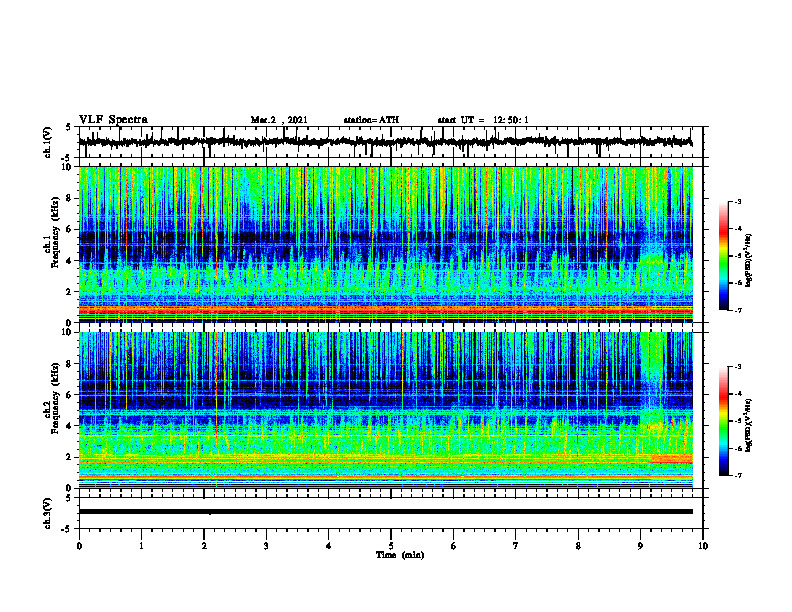Screen dimensions: 792x612
Task: Click inside the ch.2 spectrogram panel
Action: (385, 410)
